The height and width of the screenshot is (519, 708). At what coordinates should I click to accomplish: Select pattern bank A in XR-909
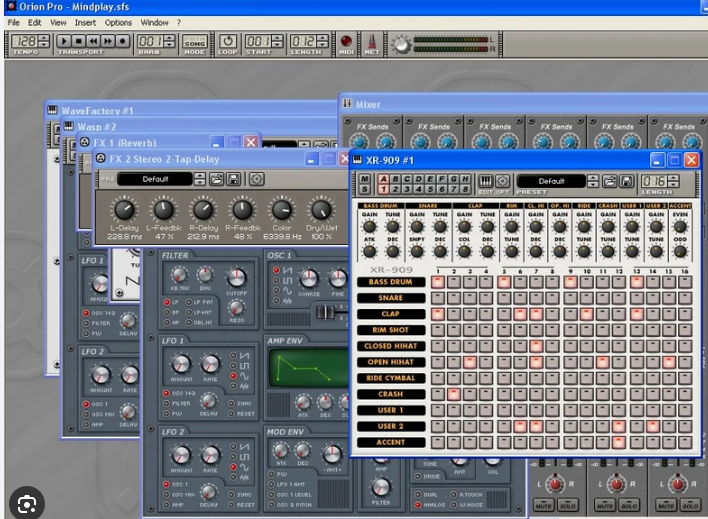click(383, 179)
